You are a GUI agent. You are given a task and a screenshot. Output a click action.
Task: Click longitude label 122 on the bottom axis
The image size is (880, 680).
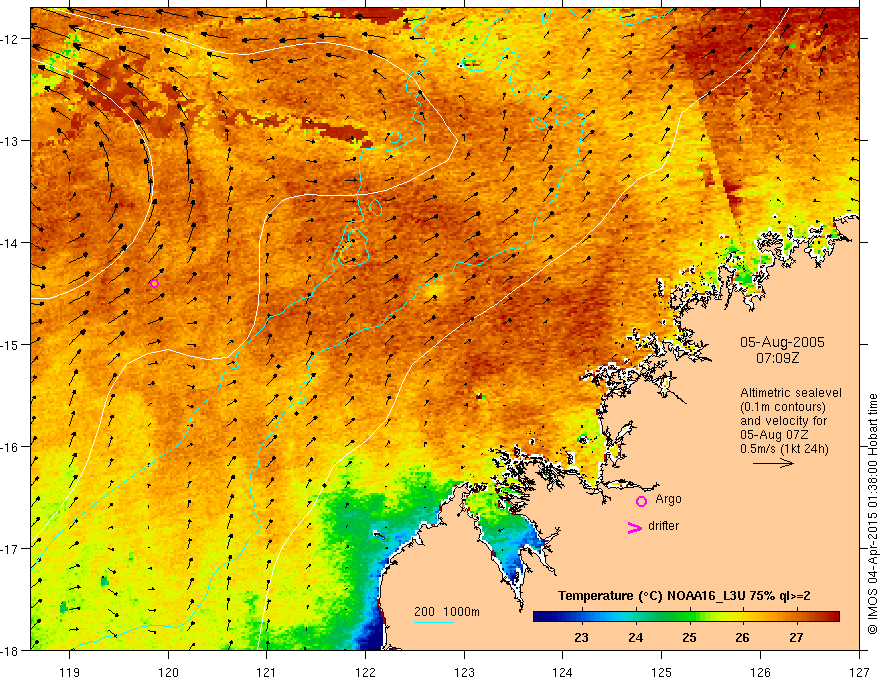pyautogui.click(x=365, y=672)
